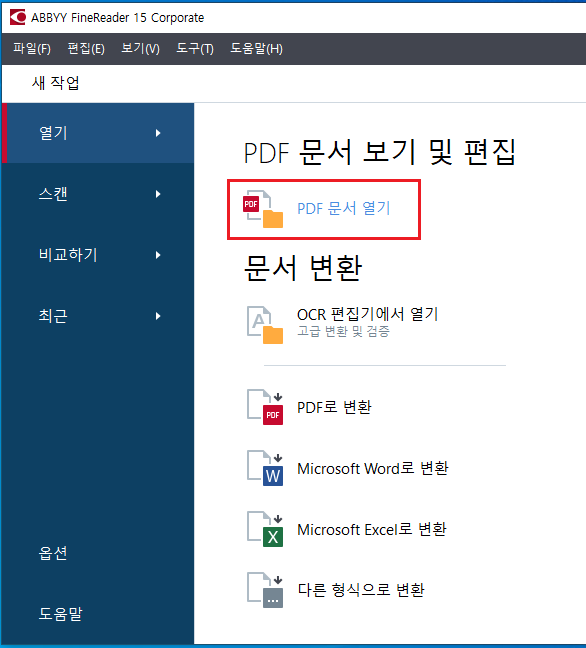The image size is (586, 648).
Task: Click the 다른 형식으로 변환 icon
Action: point(265,590)
